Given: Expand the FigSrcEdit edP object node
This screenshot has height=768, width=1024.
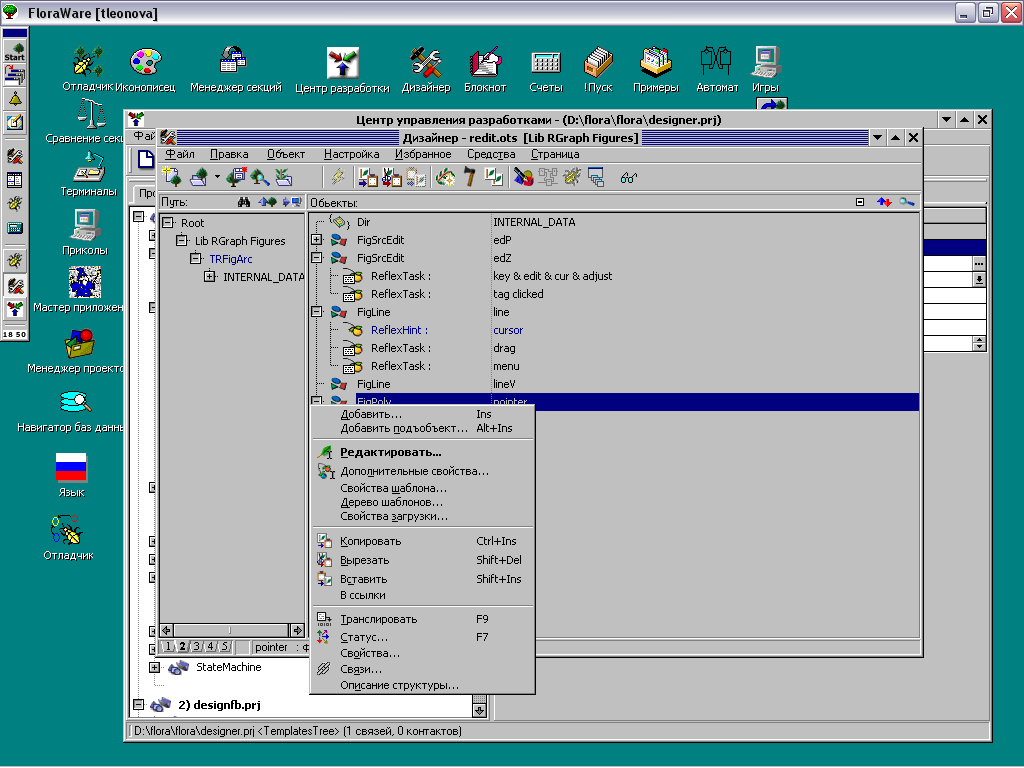Looking at the screenshot, I should (x=317, y=240).
